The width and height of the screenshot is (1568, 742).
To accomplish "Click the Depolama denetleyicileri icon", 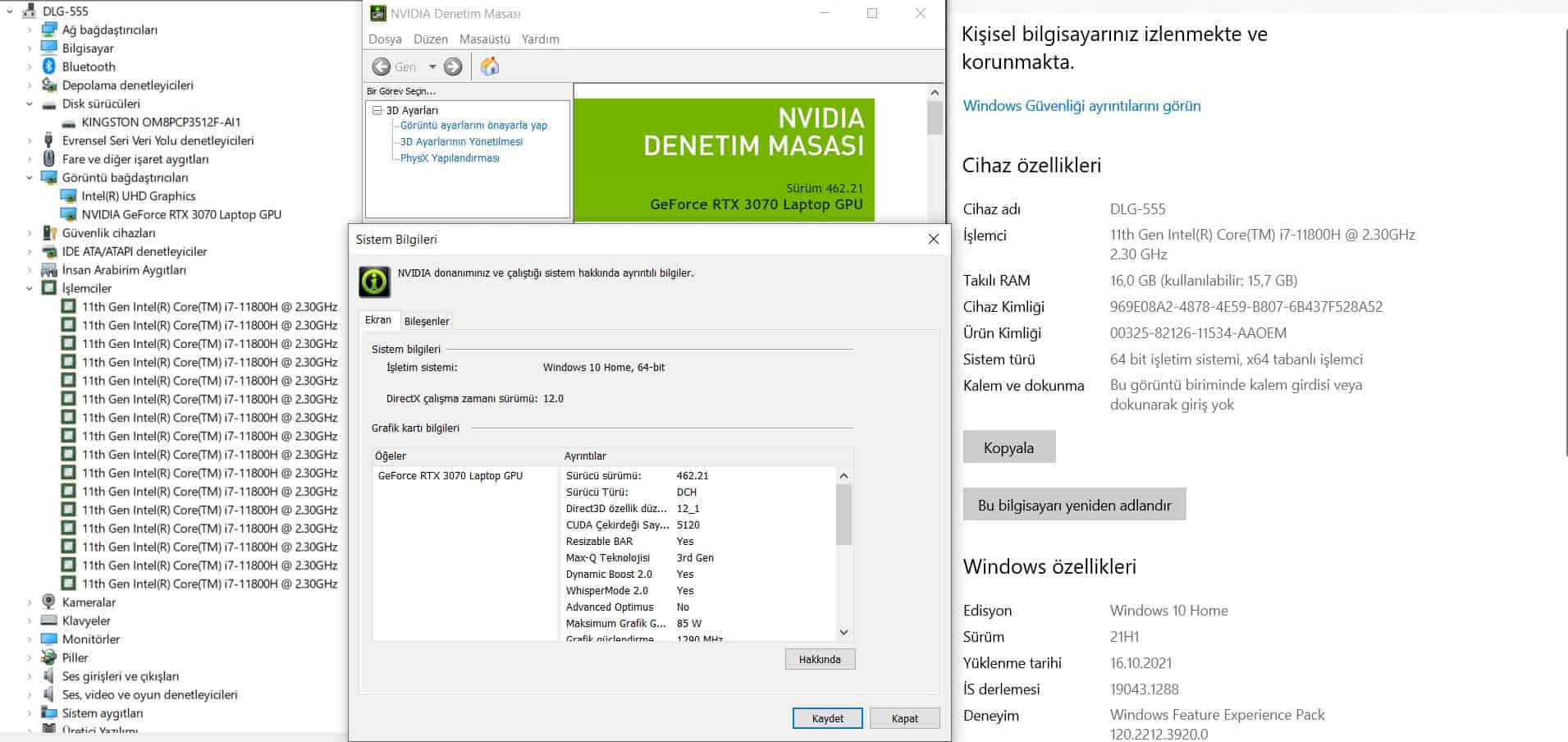I will 48,85.
